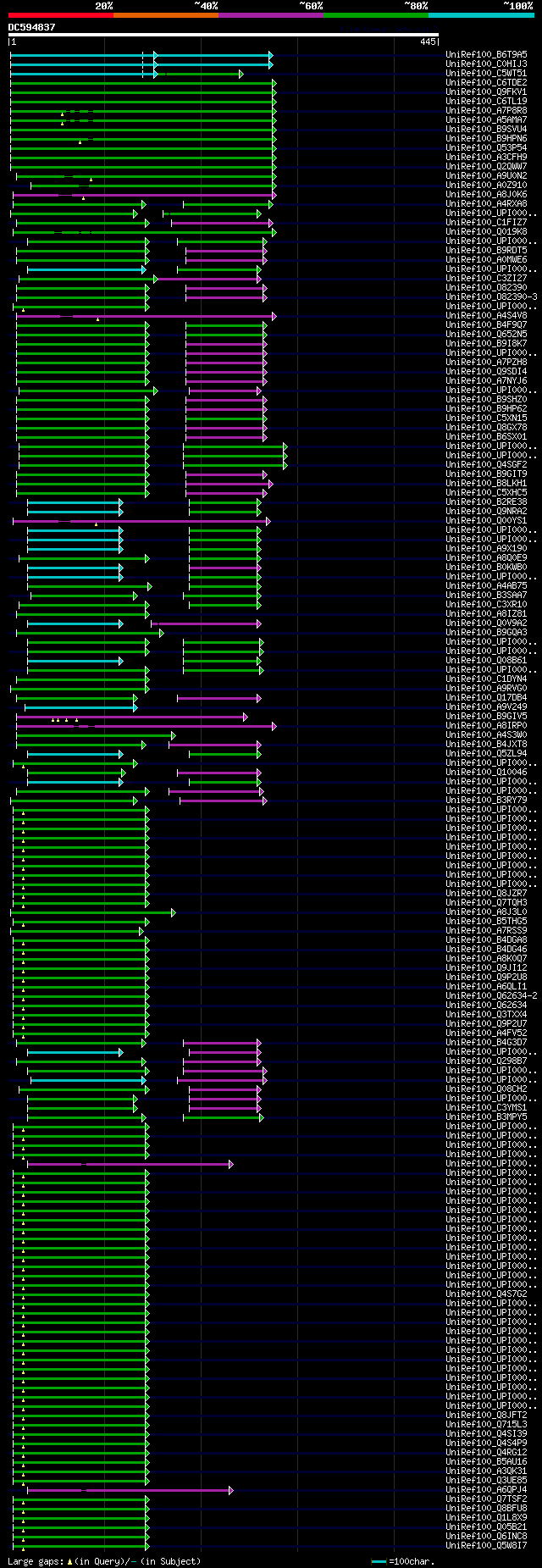Click the label UniRef100_Q4SGF2
Screen dimensions: 542x1568
click(486, 464)
